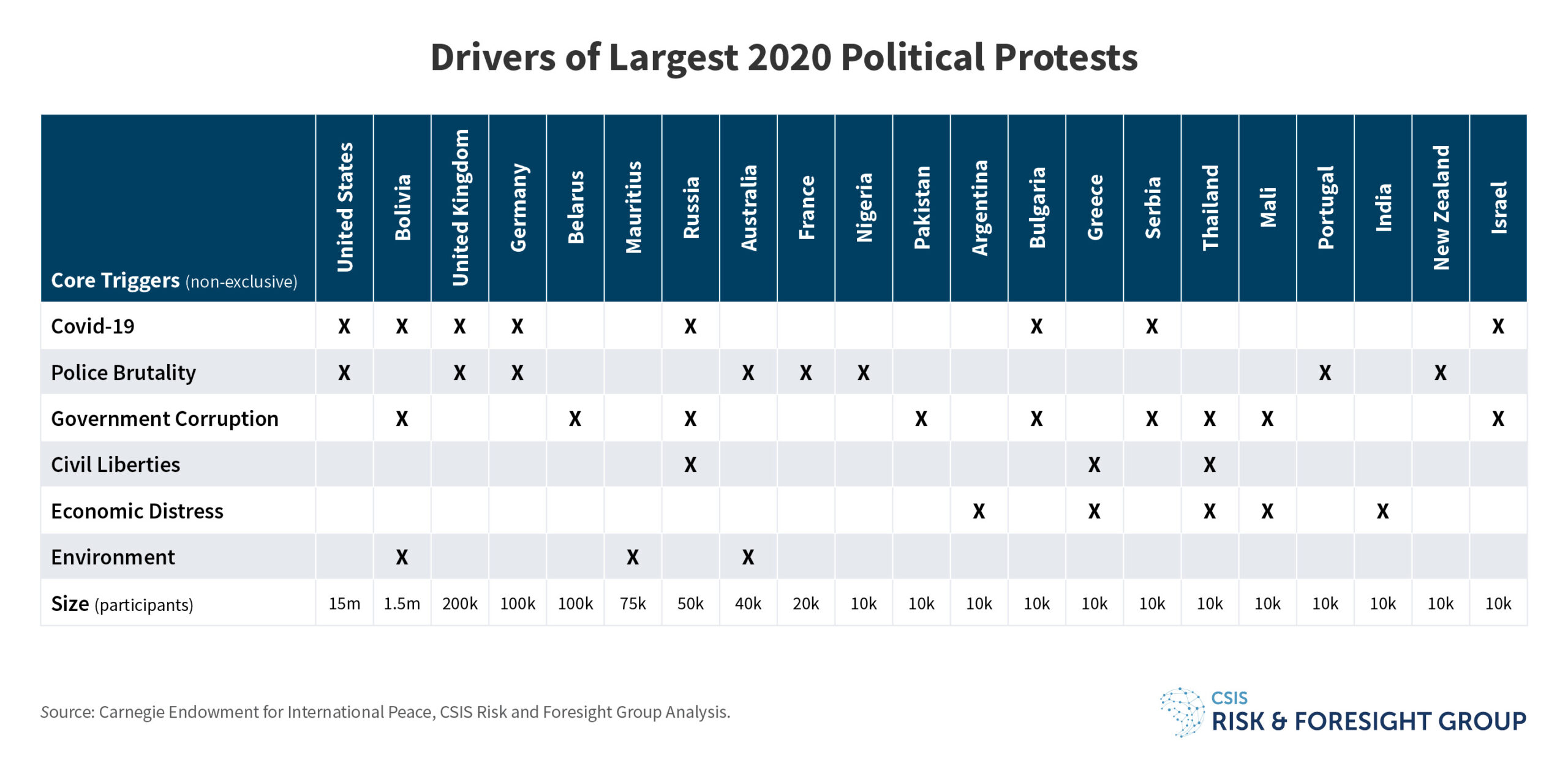Click the CSIS globe logo icon

[x=1182, y=712]
